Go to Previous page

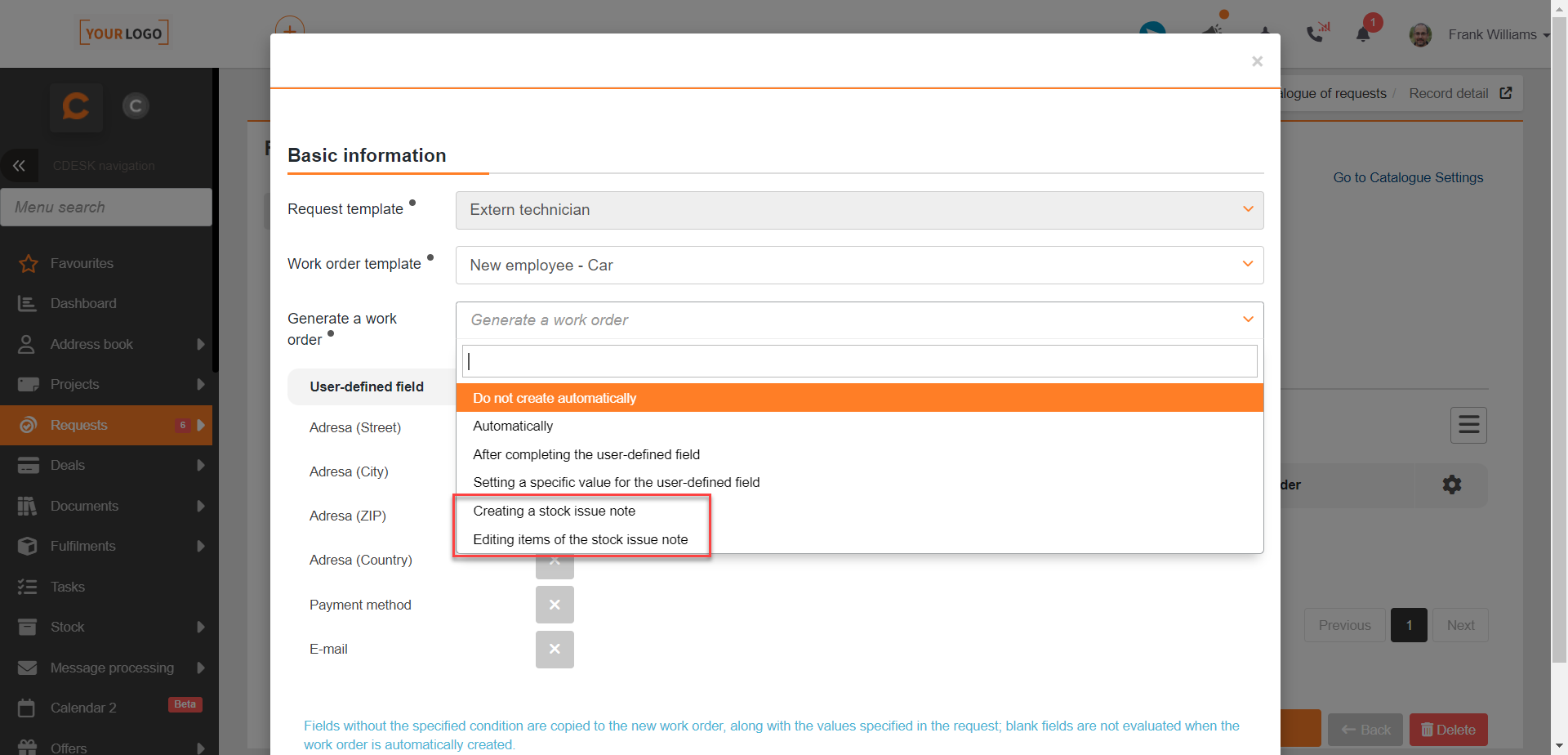(x=1344, y=625)
